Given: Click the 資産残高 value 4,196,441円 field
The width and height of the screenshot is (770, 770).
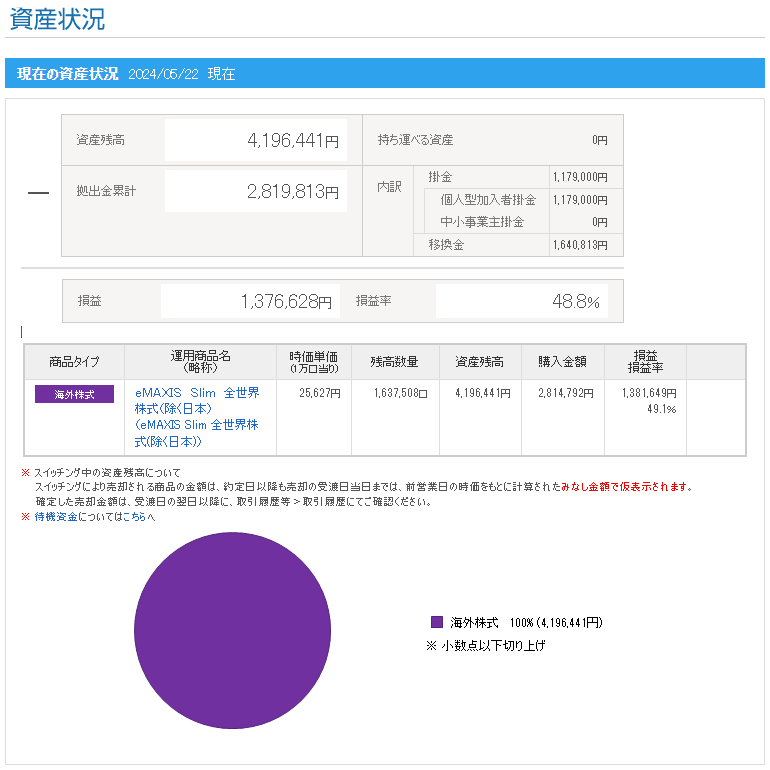Looking at the screenshot, I should (x=255, y=141).
